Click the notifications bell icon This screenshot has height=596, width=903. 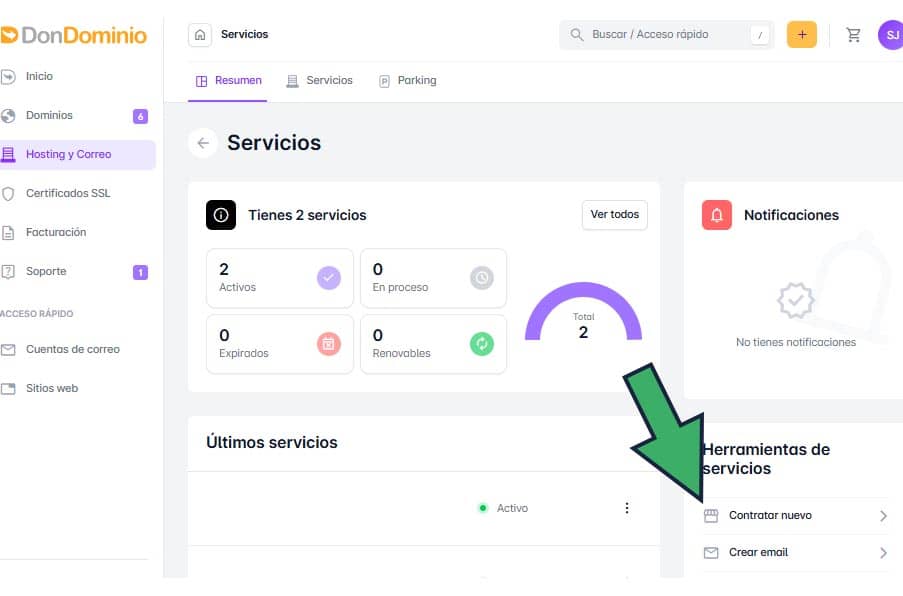(x=717, y=215)
